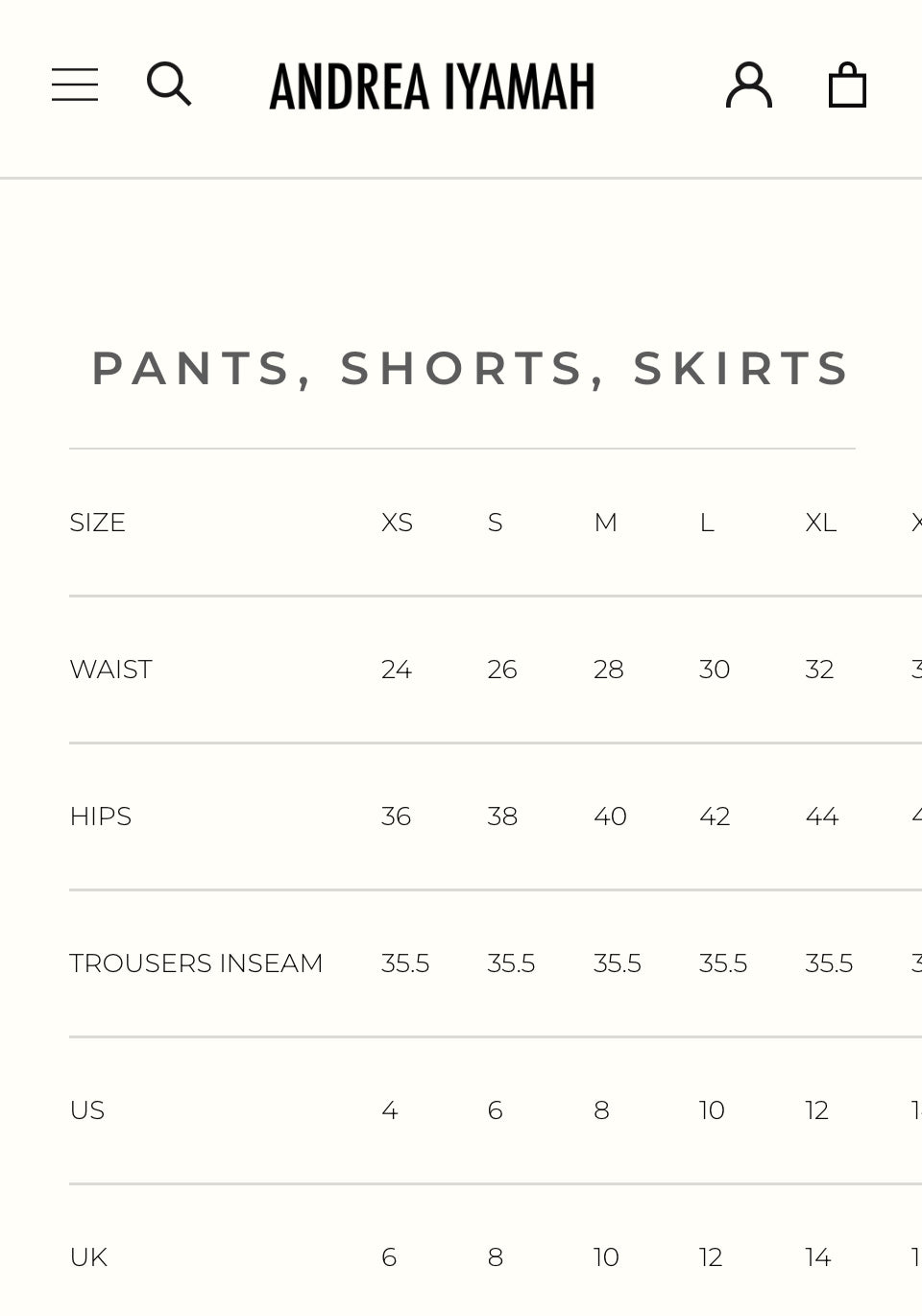Screen dimensions: 922x1316
Task: Open the hamburger navigation menu
Action: coord(75,85)
